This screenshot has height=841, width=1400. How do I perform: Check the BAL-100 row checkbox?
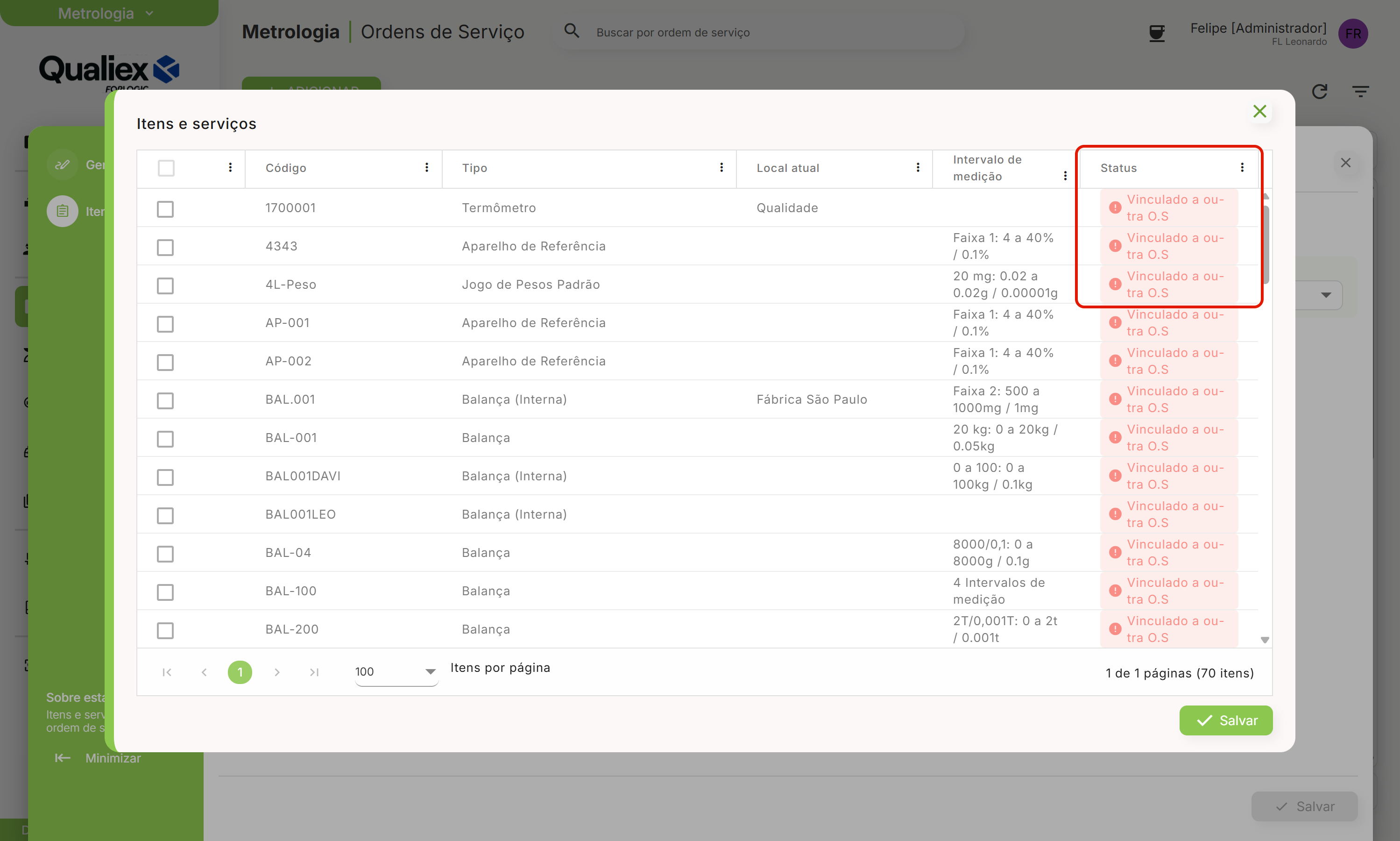[165, 592]
